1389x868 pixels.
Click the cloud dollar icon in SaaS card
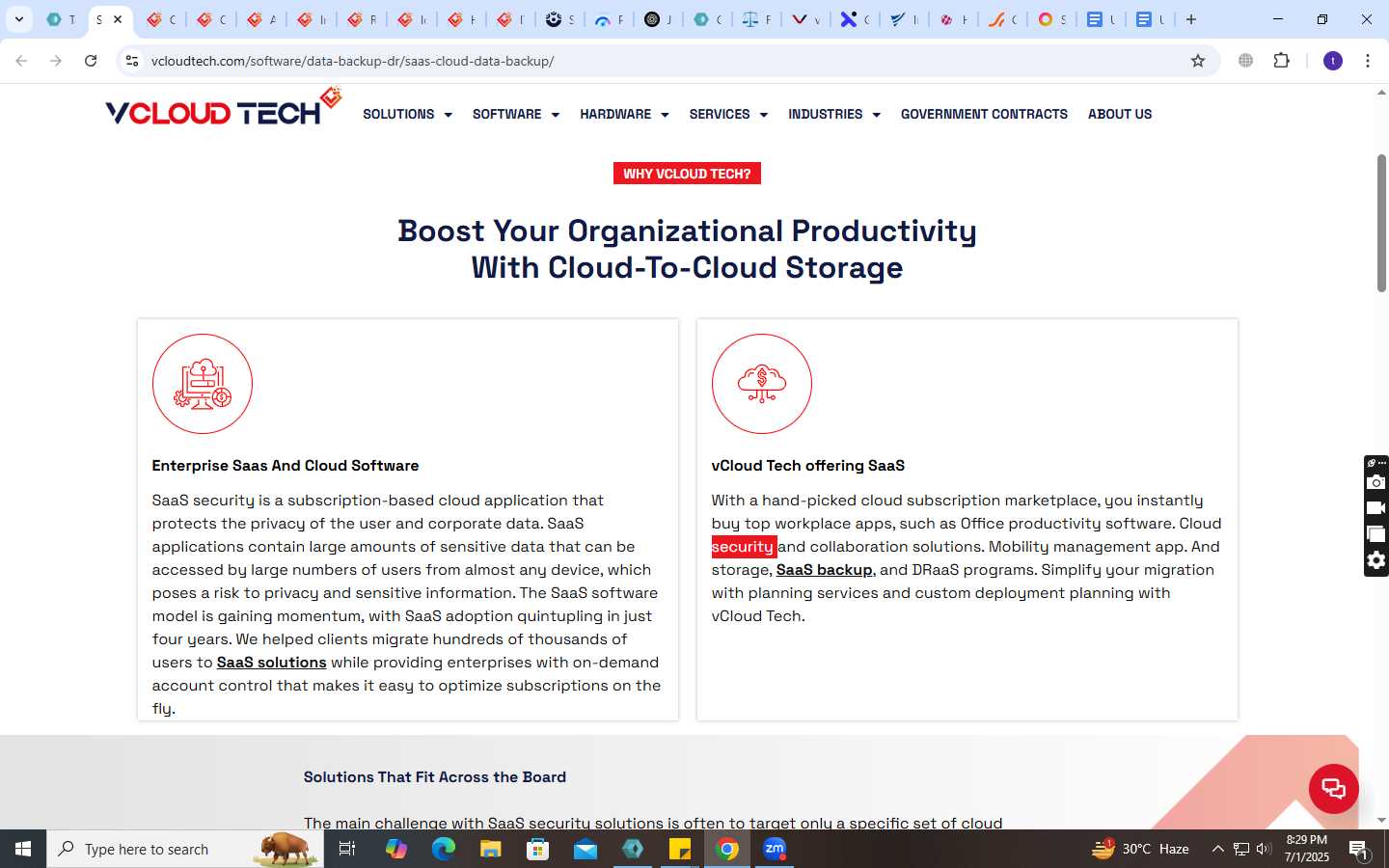click(x=762, y=384)
